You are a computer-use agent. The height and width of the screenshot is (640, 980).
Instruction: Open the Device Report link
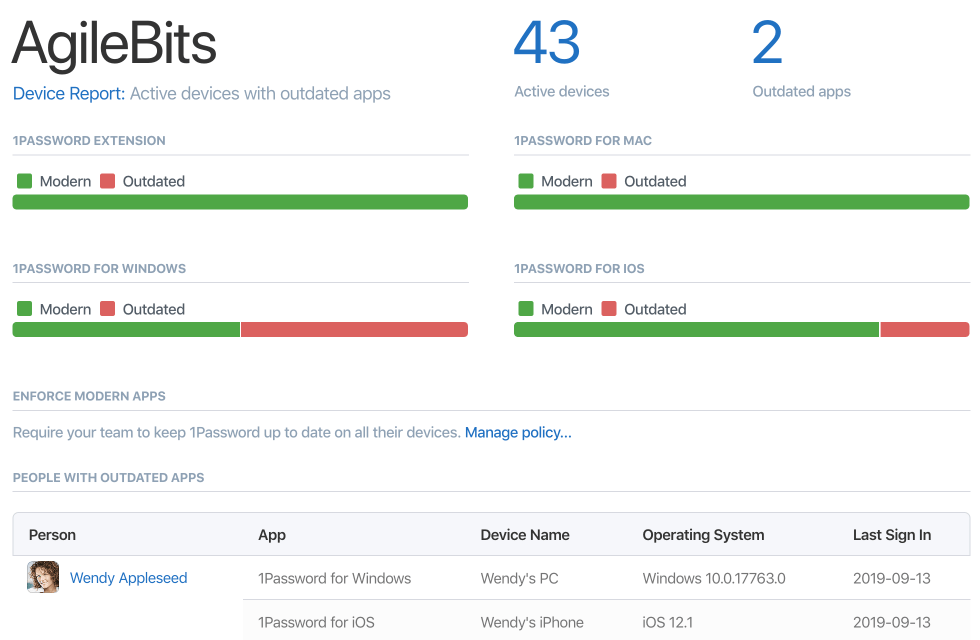click(x=69, y=94)
